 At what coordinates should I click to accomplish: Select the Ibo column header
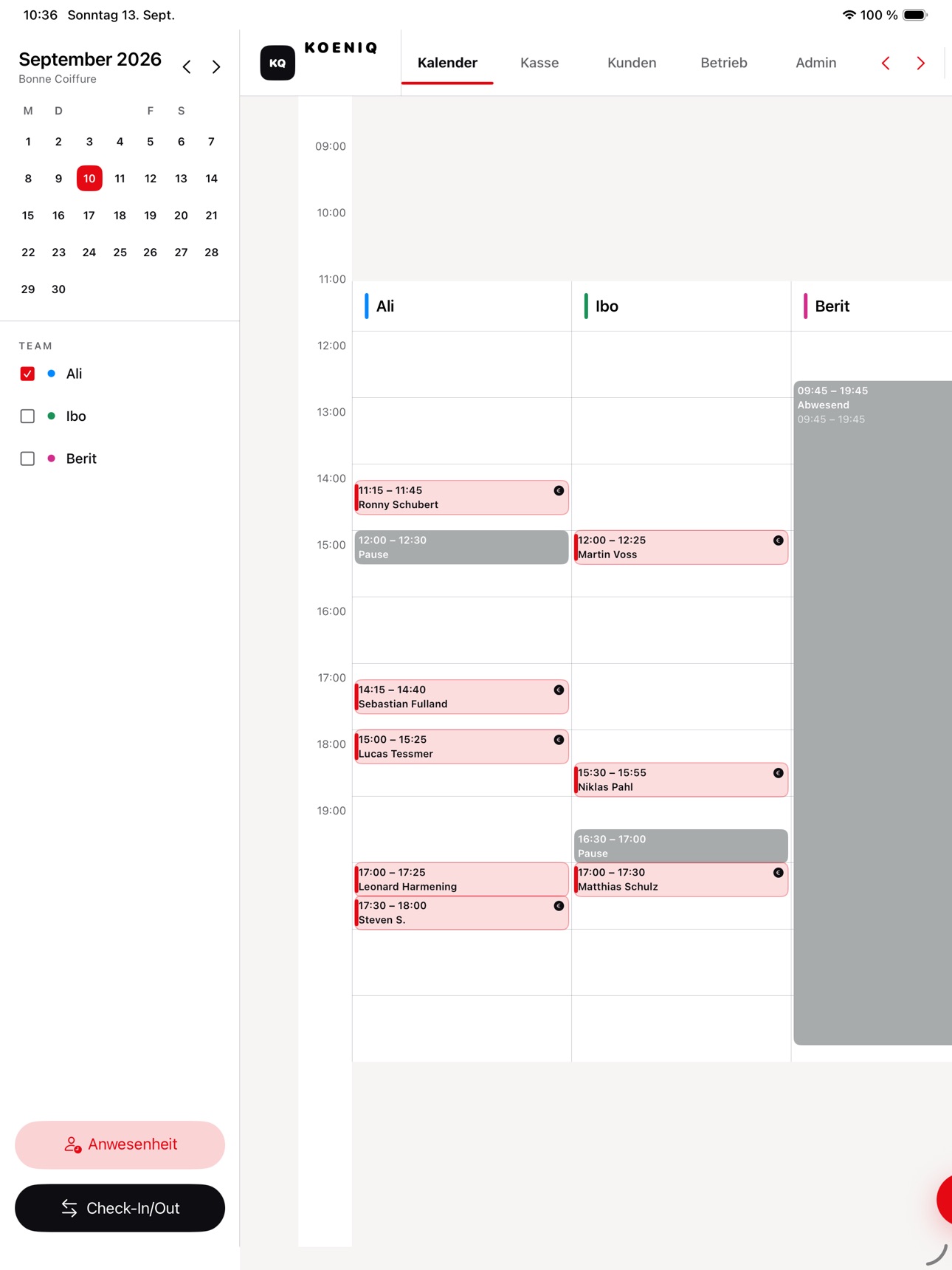coord(680,306)
